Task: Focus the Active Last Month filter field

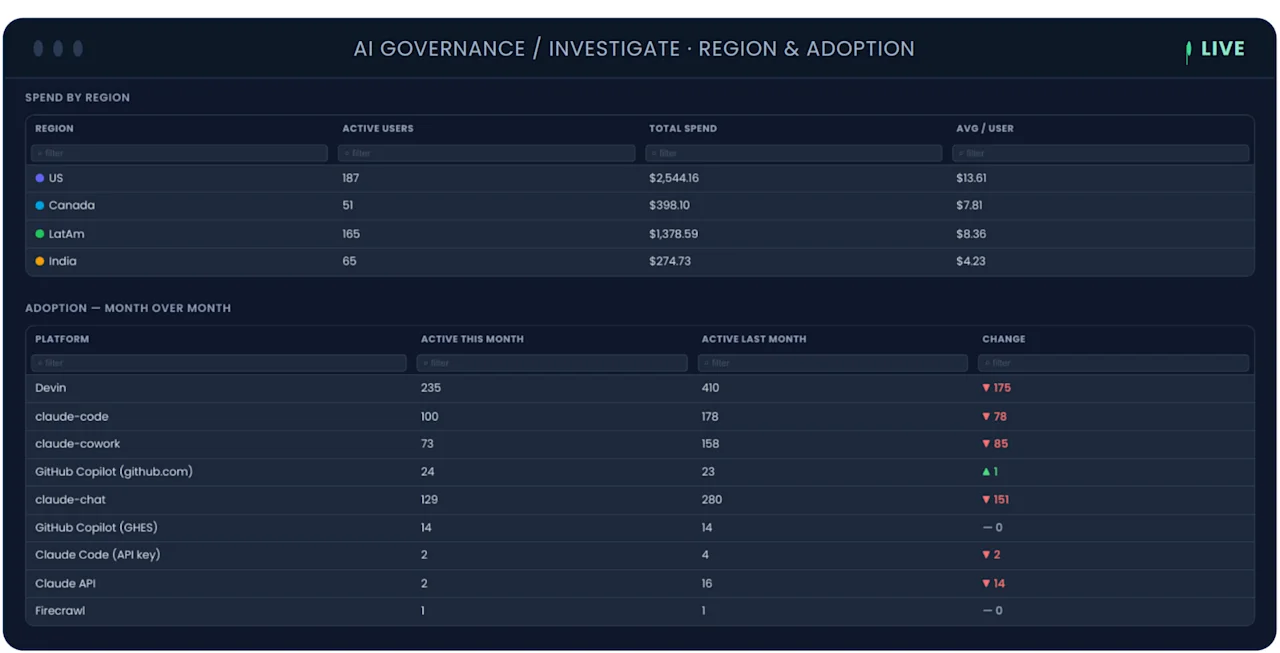Action: tap(833, 363)
